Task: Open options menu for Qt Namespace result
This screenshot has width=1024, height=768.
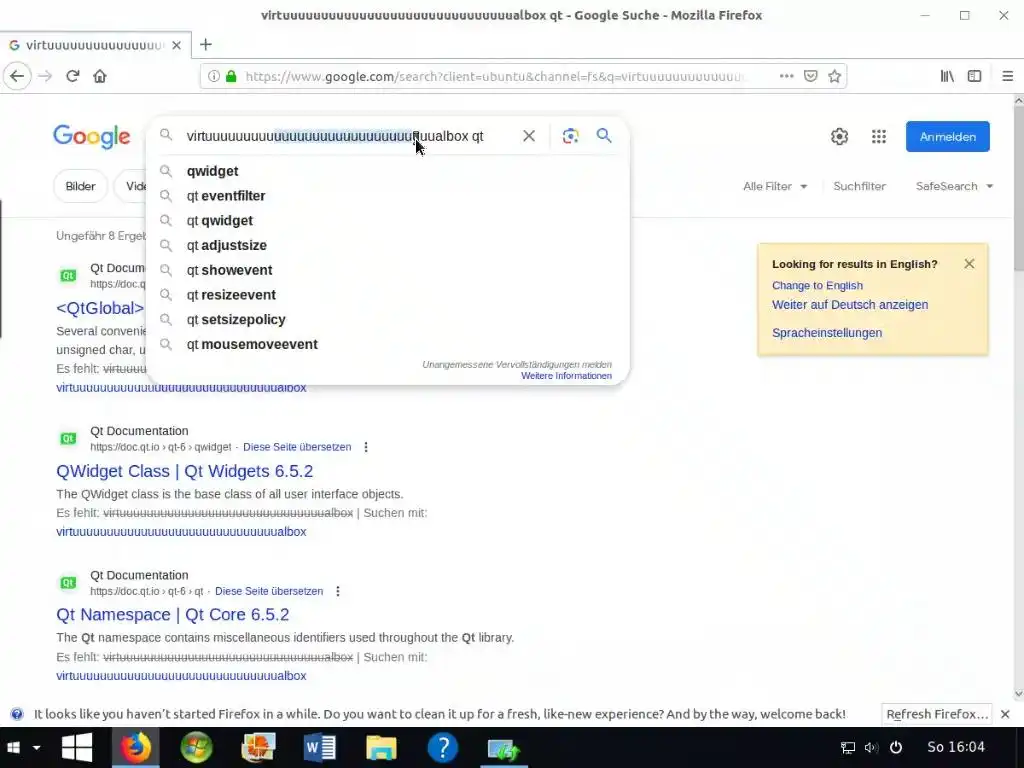Action: click(x=338, y=591)
